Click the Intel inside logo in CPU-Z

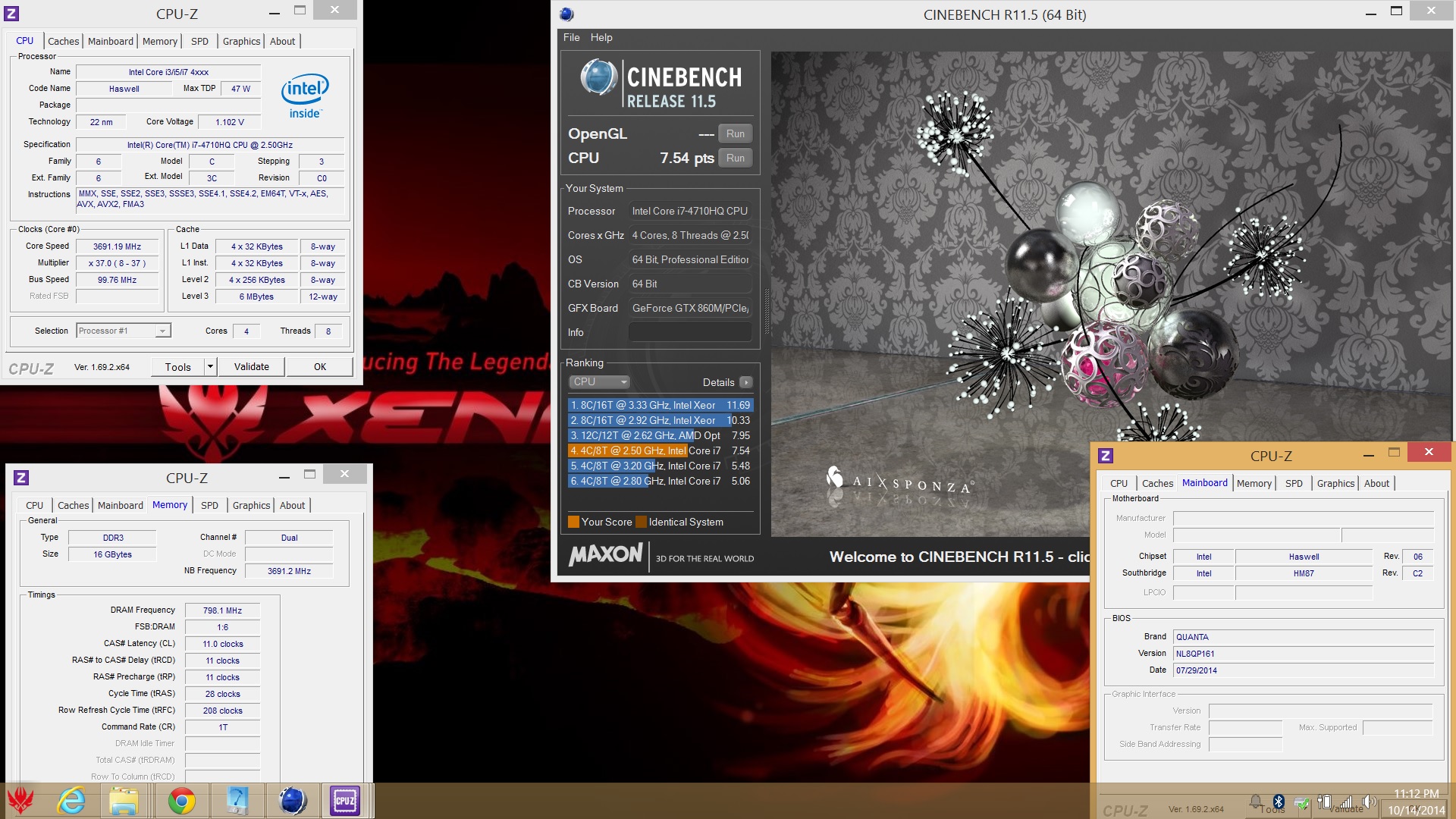pyautogui.click(x=305, y=96)
